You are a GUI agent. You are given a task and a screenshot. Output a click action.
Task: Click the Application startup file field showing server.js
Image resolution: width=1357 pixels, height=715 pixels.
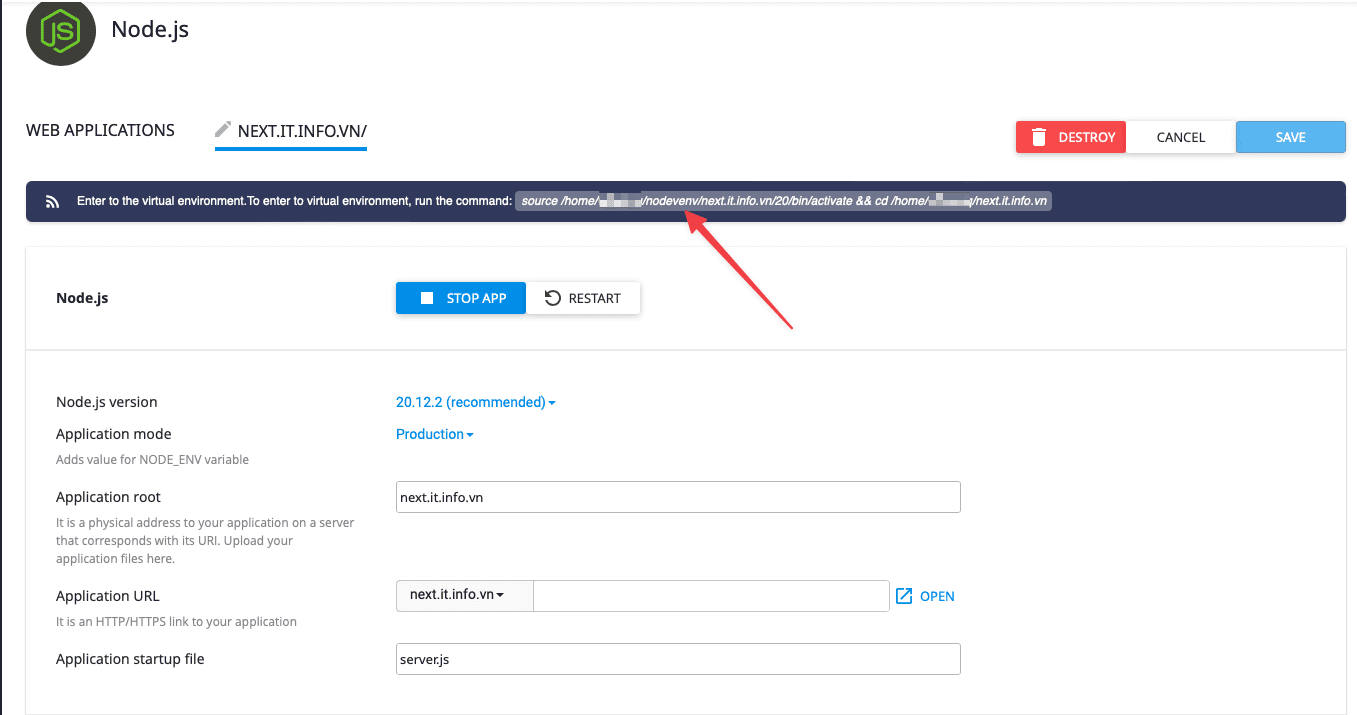pyautogui.click(x=677, y=658)
